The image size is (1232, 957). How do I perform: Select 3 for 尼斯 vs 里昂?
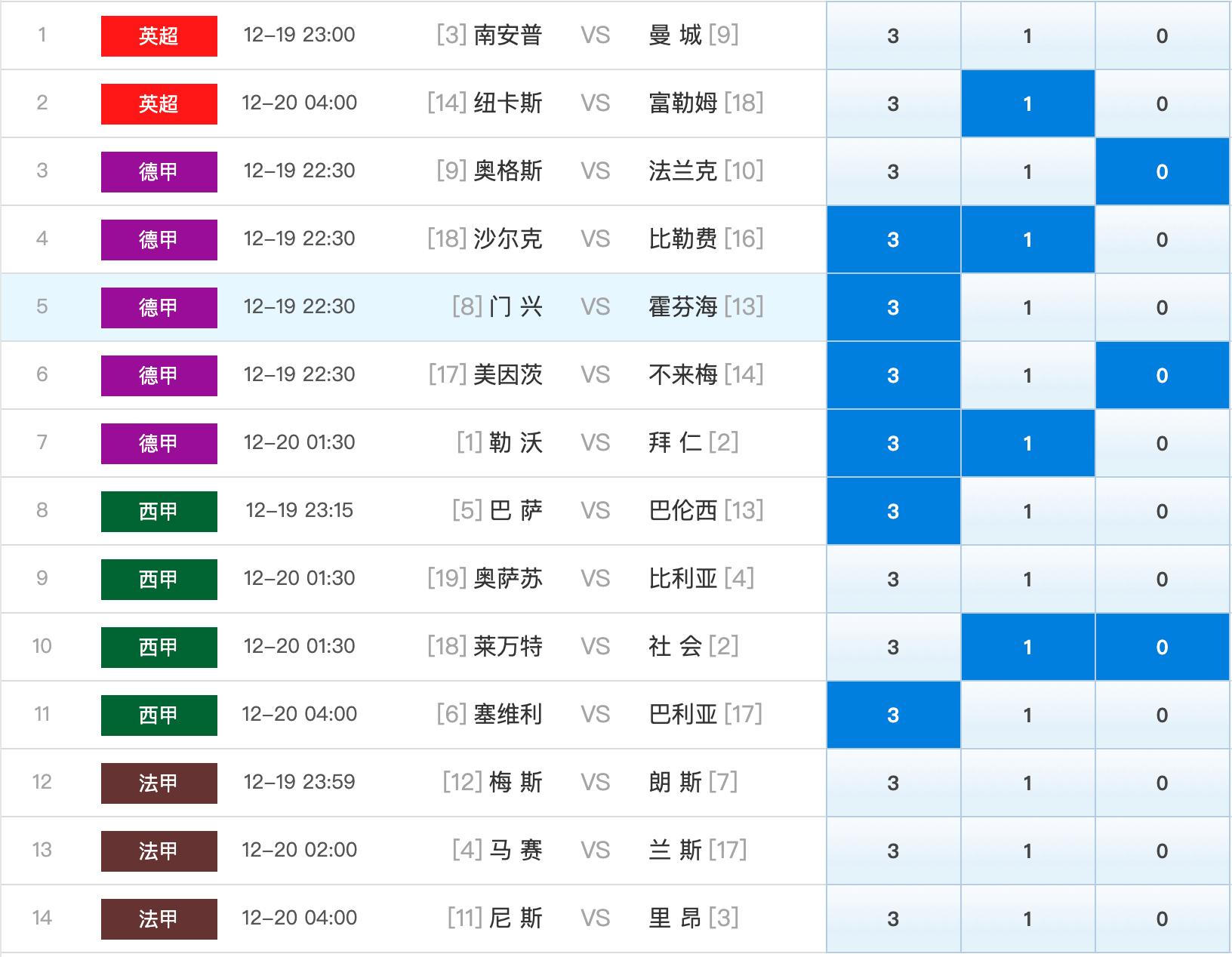[x=894, y=919]
